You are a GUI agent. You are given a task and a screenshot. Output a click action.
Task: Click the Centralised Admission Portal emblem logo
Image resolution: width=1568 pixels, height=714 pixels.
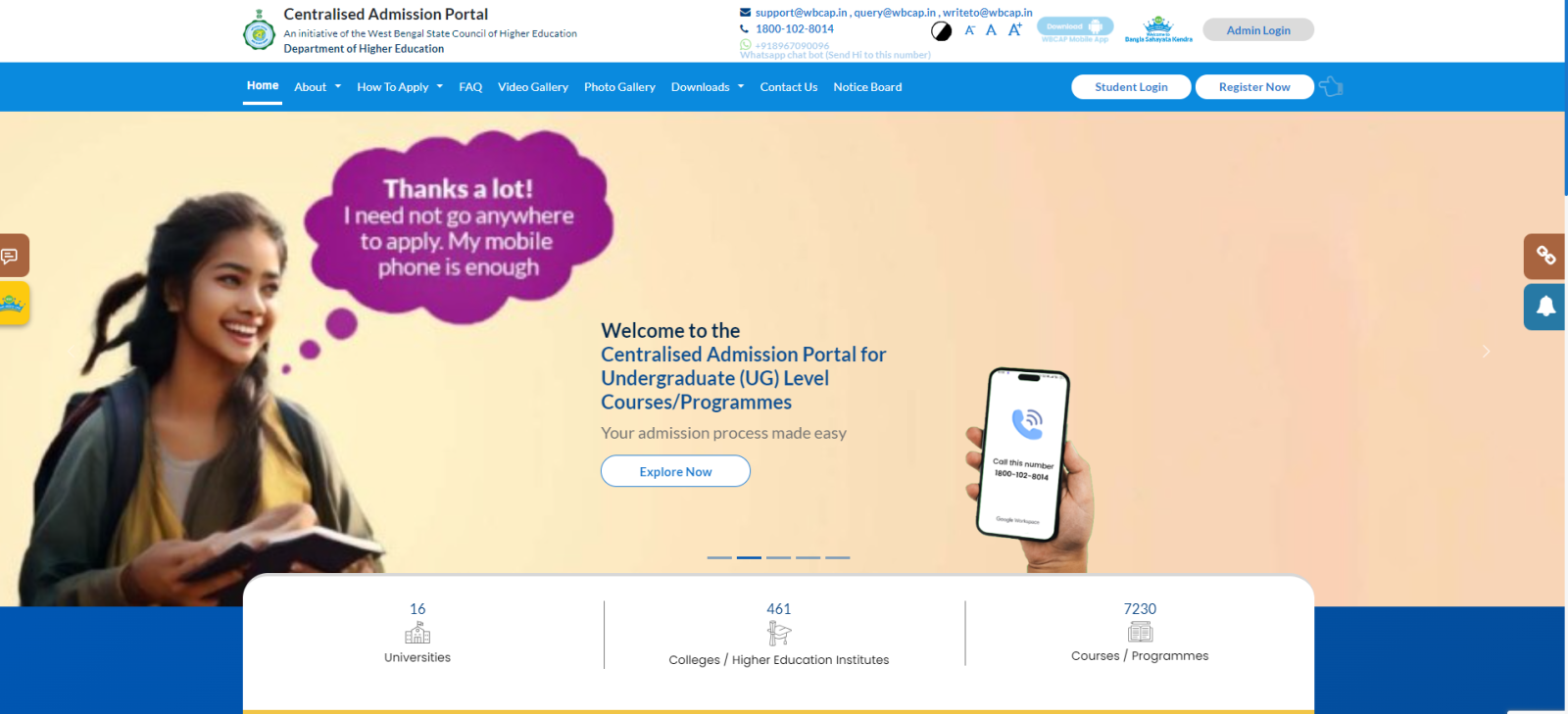(x=259, y=30)
